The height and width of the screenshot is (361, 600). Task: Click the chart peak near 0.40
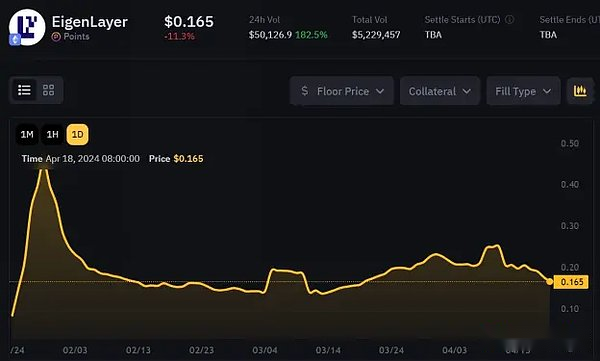point(43,170)
